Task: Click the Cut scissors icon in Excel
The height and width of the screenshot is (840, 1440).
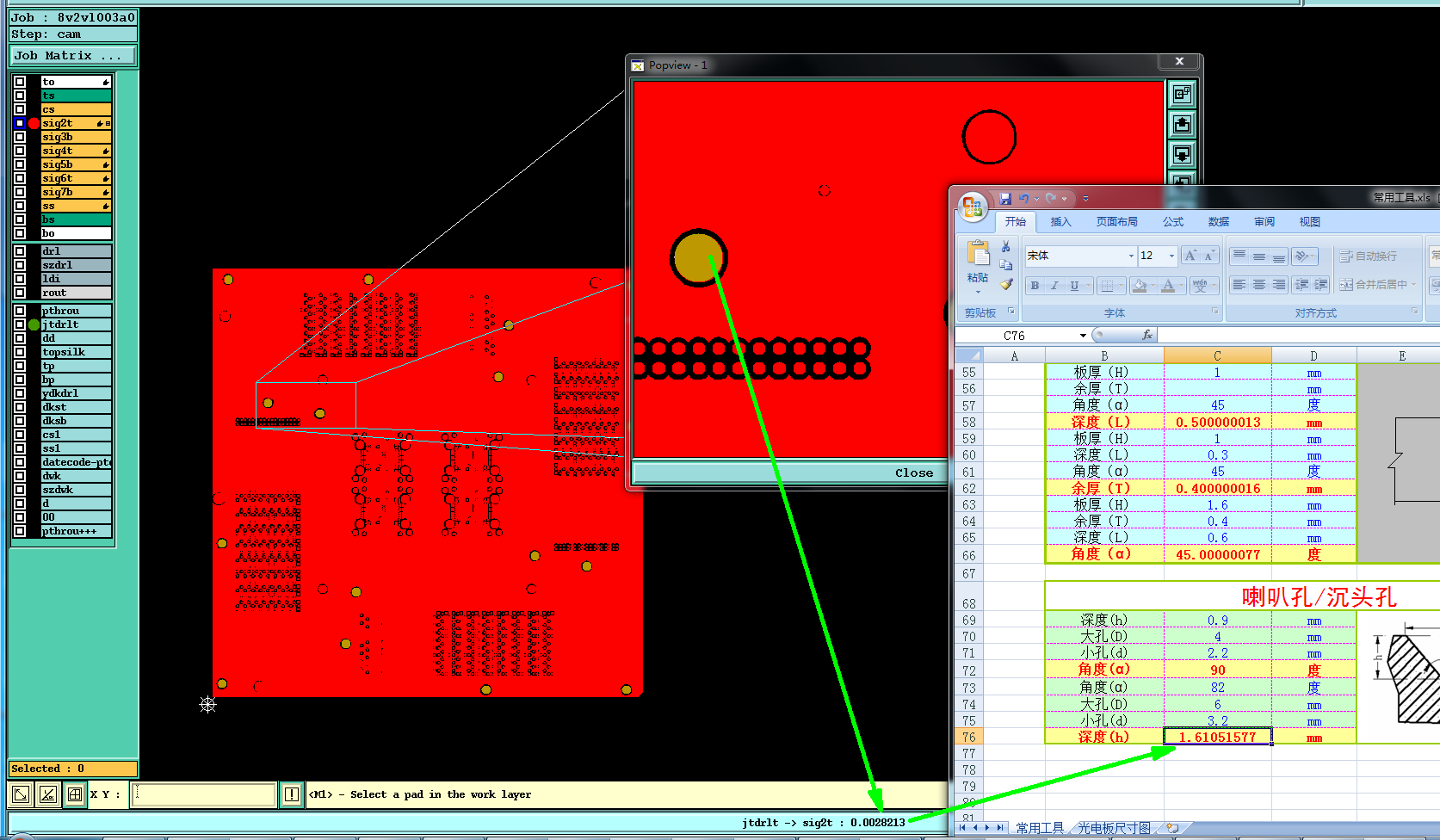Action: point(1005,246)
